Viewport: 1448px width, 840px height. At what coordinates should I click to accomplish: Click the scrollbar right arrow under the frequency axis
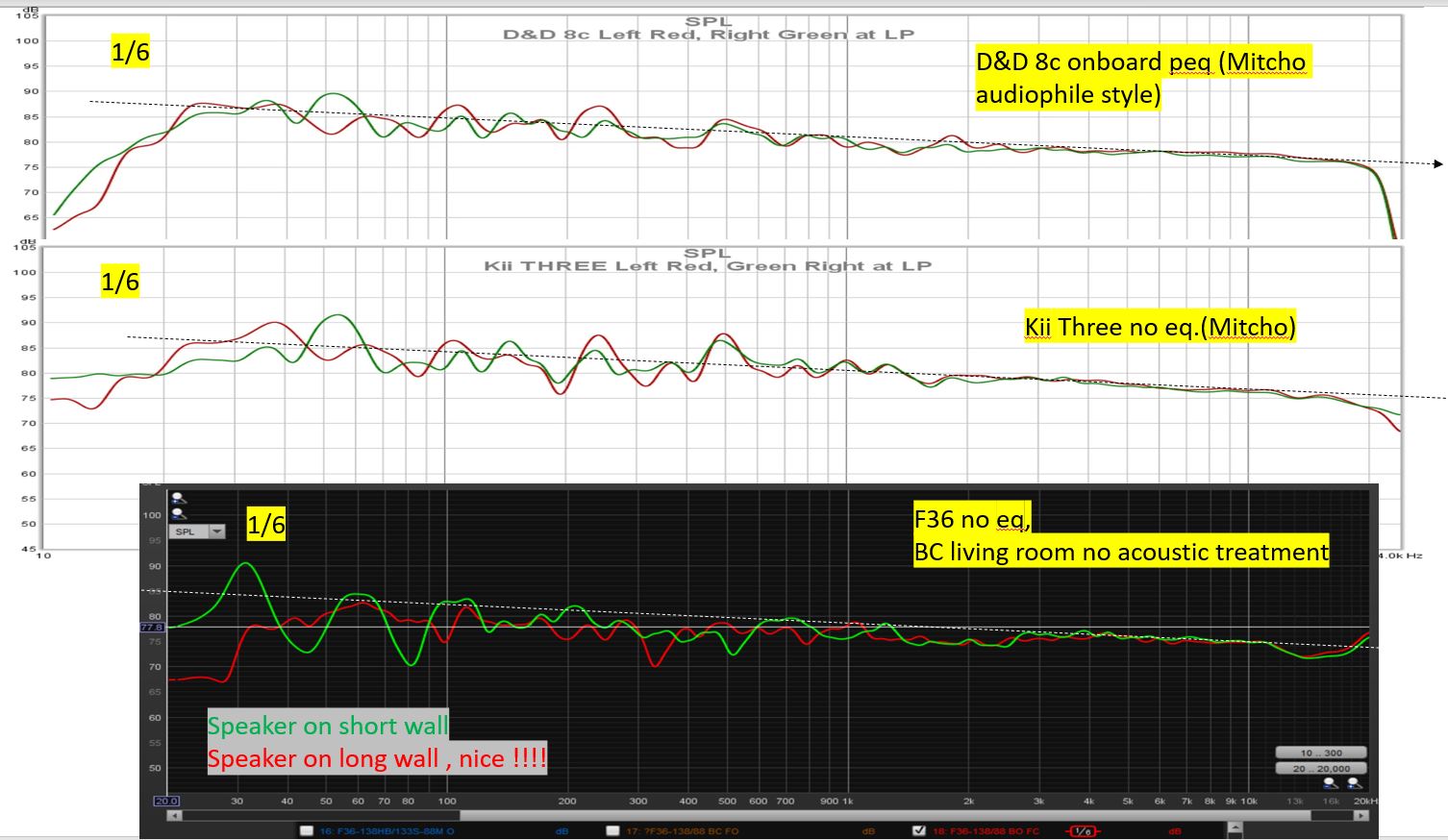coord(1361,815)
